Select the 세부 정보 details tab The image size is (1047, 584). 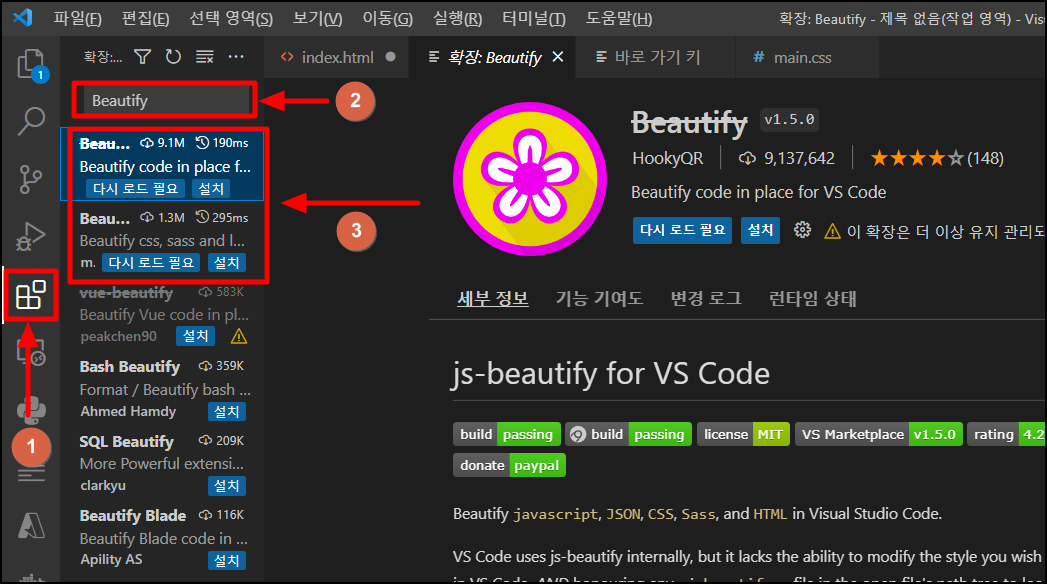tap(493, 298)
